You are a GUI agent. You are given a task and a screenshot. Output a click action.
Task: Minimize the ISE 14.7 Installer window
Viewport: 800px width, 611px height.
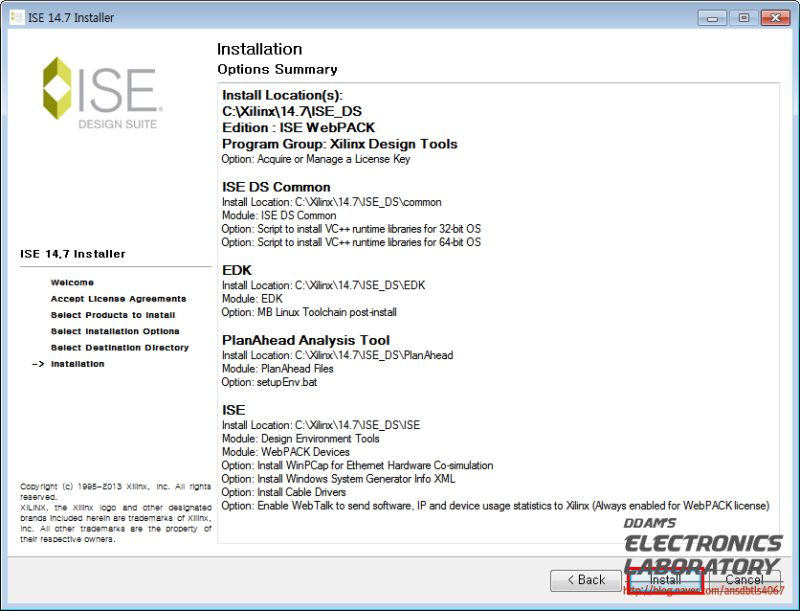(x=710, y=17)
